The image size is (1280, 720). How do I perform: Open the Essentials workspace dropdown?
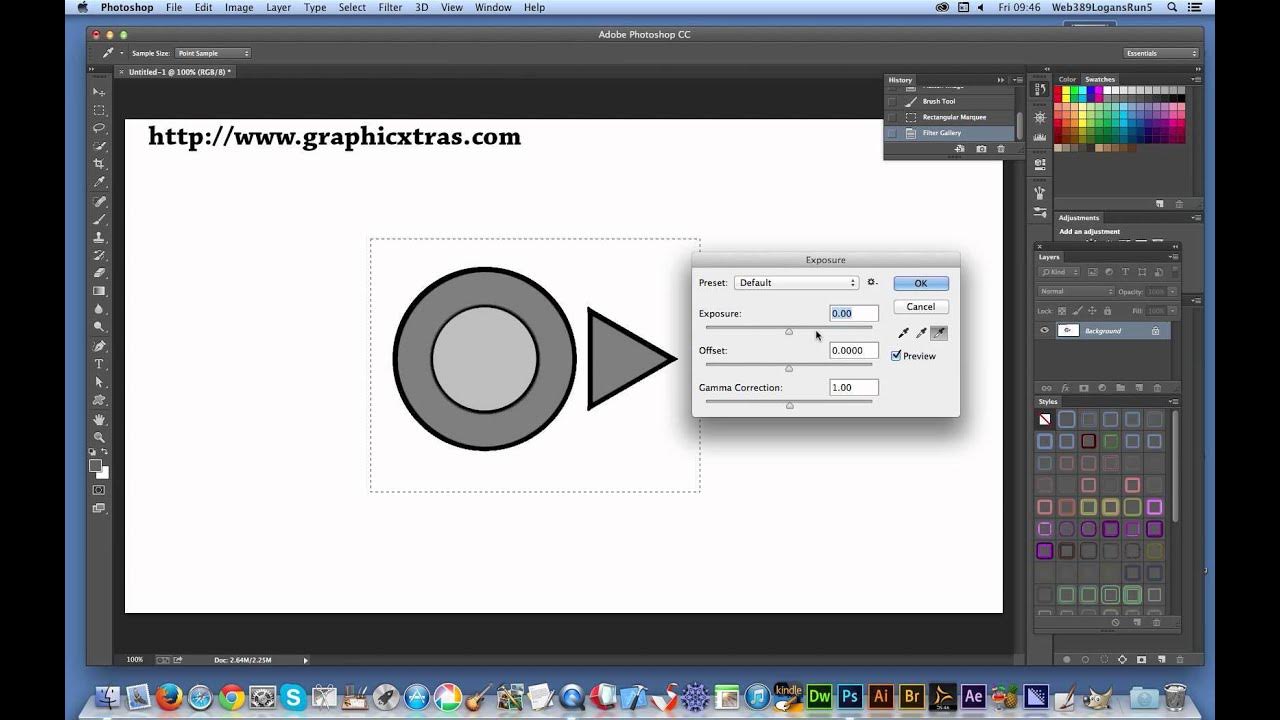click(x=1160, y=53)
